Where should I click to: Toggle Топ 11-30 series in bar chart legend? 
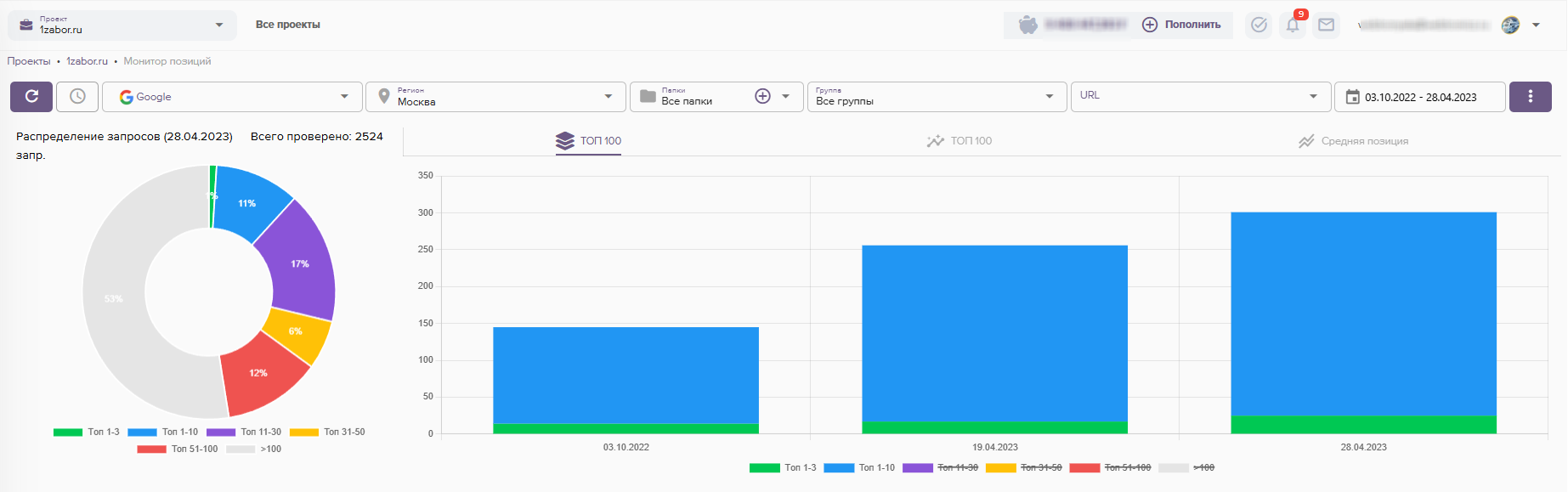(940, 468)
